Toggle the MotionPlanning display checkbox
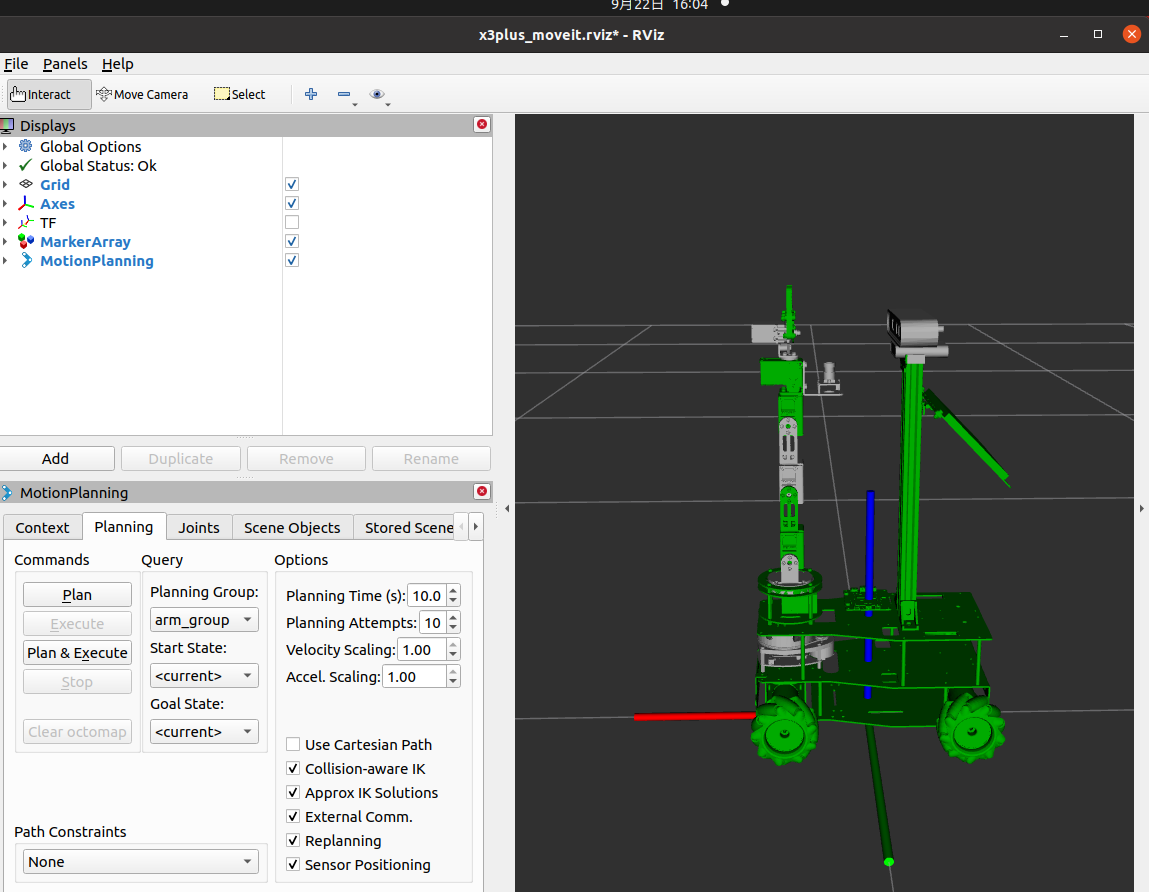 292,261
